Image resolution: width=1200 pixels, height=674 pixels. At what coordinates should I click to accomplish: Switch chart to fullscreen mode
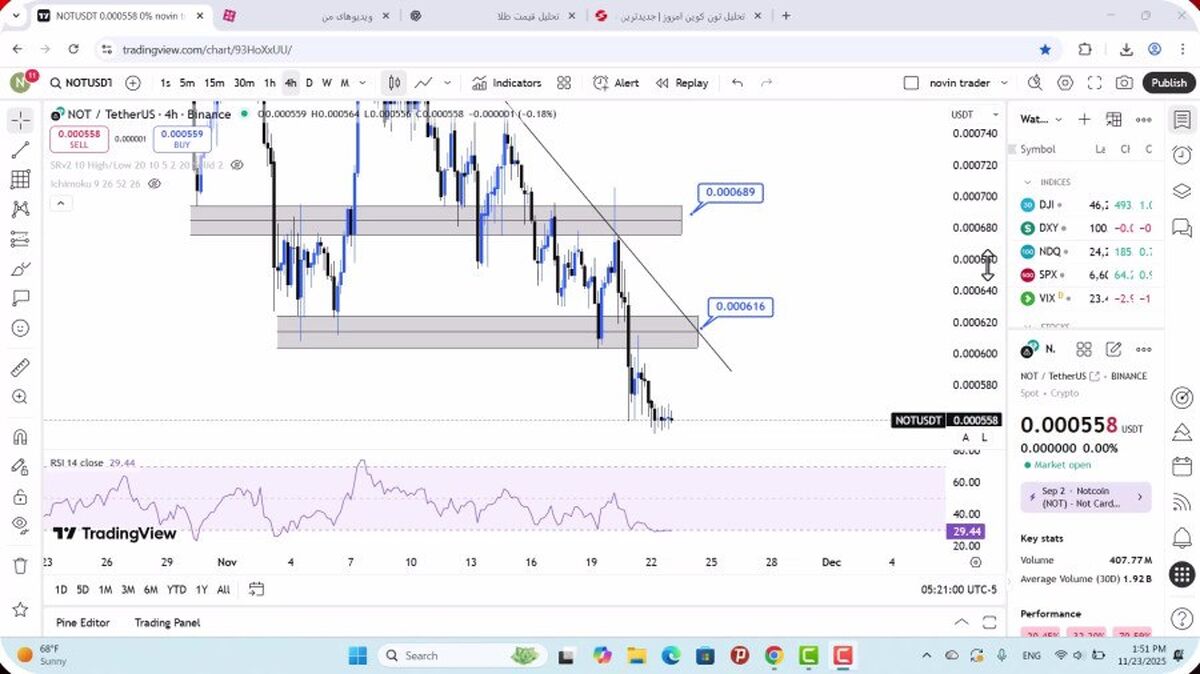(x=1095, y=83)
